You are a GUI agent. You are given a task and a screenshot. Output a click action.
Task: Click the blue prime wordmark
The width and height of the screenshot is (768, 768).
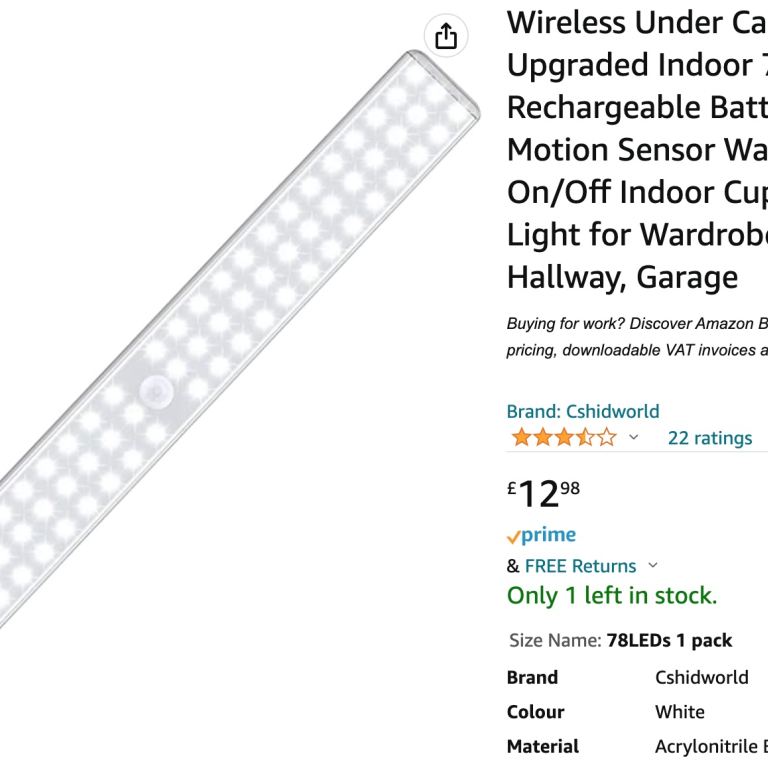pos(549,535)
